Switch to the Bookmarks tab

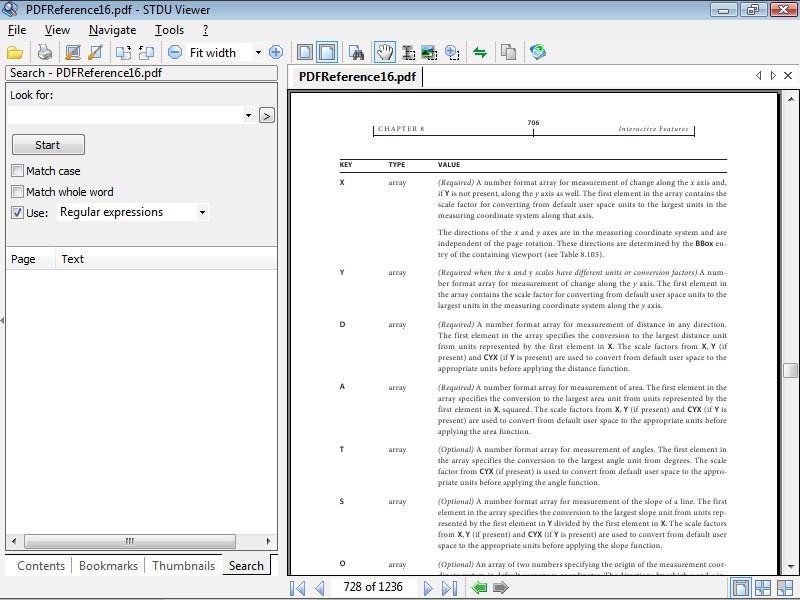pyautogui.click(x=108, y=565)
